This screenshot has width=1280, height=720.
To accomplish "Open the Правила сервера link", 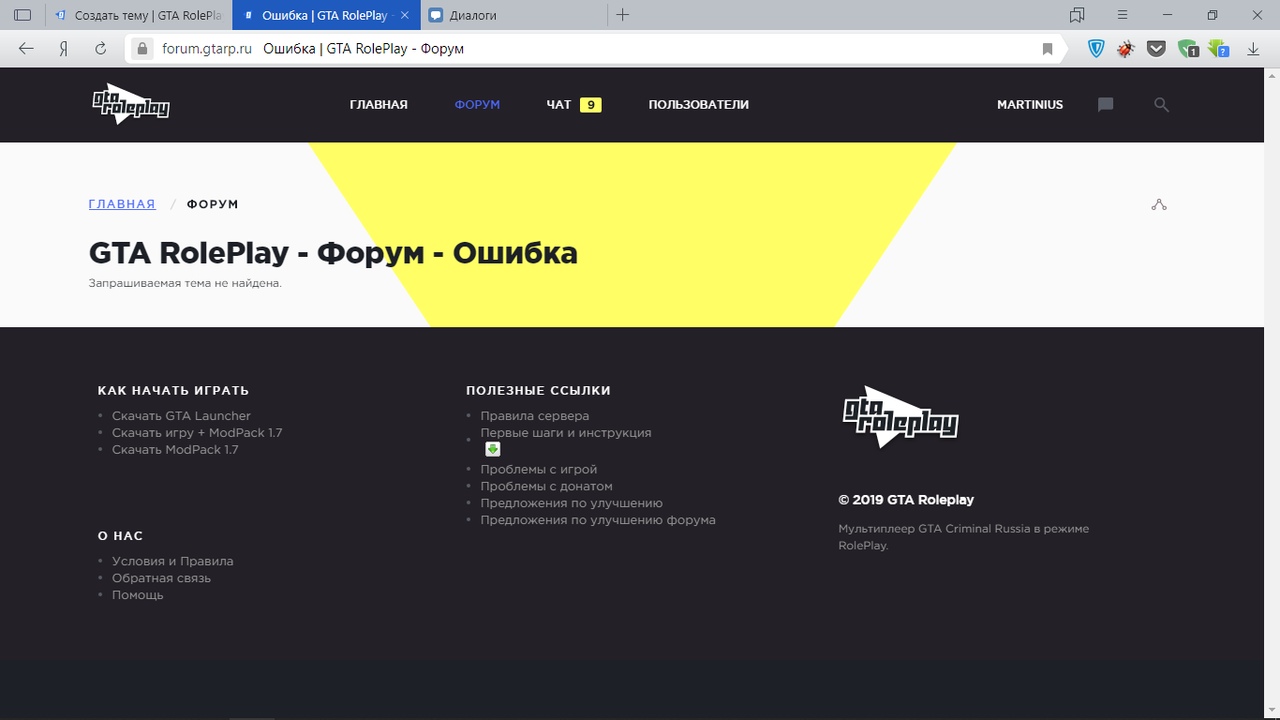I will [x=534, y=416].
